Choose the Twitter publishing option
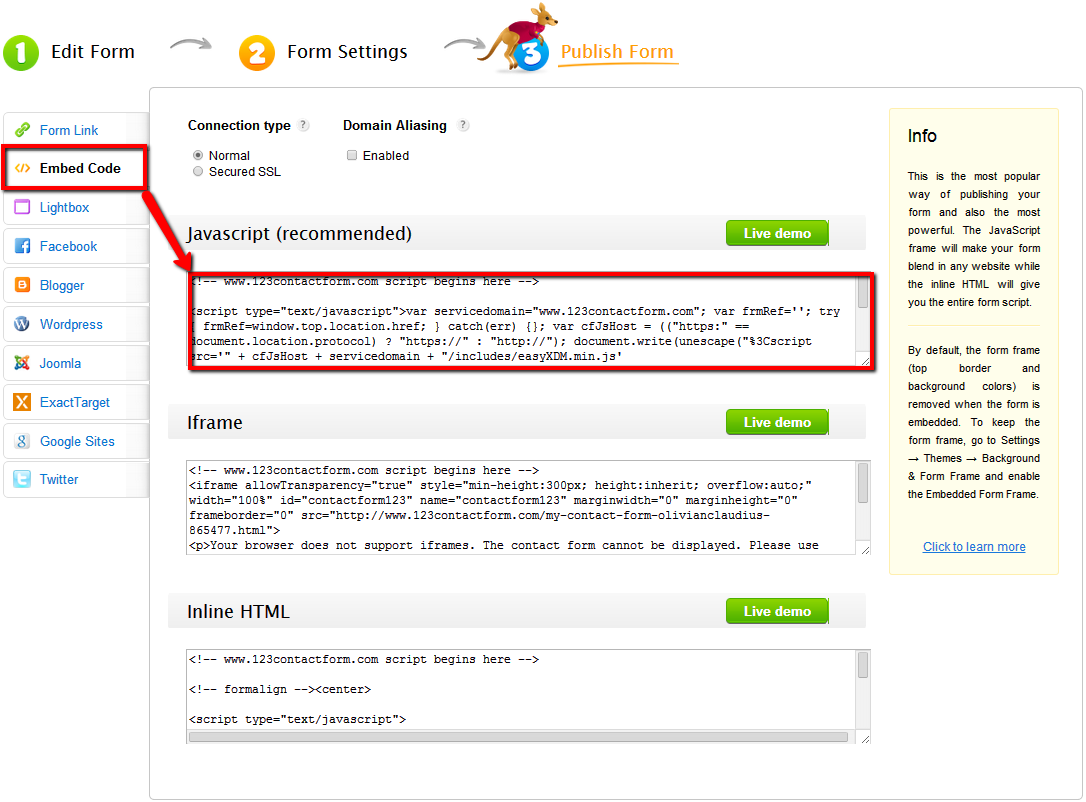This screenshot has width=1086, height=802. point(76,479)
